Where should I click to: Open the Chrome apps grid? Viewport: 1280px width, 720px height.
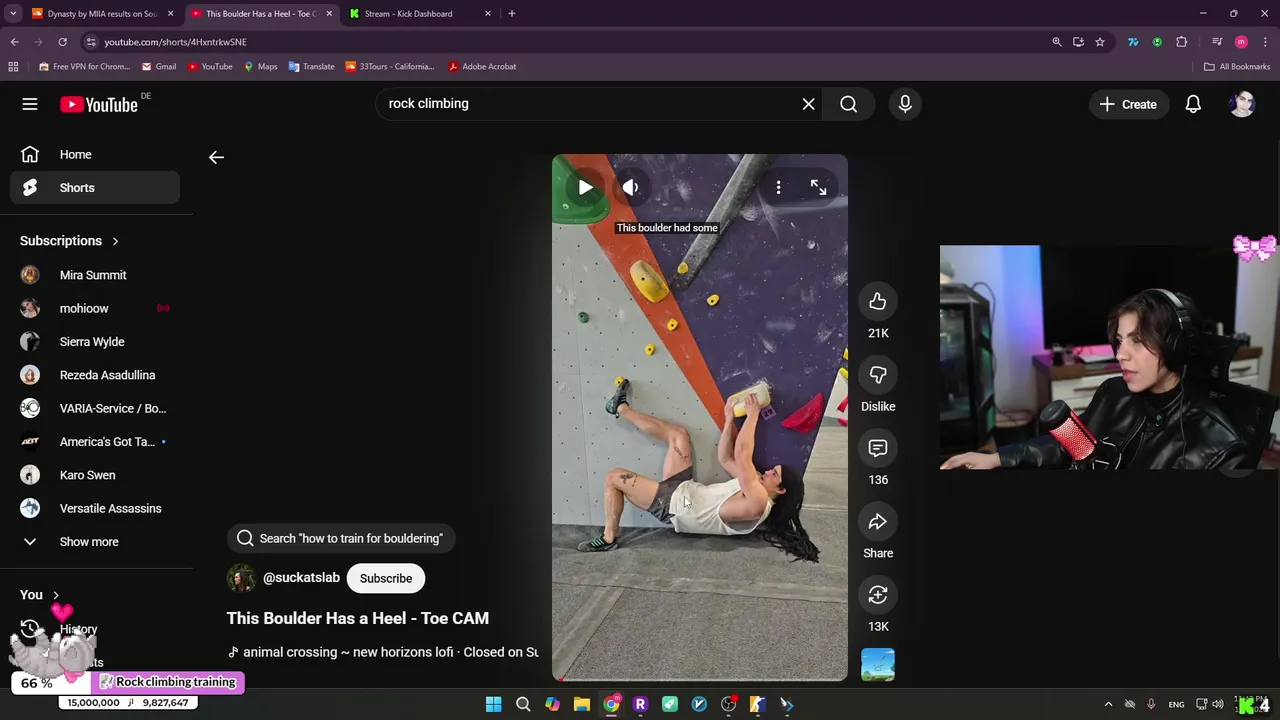[13, 66]
